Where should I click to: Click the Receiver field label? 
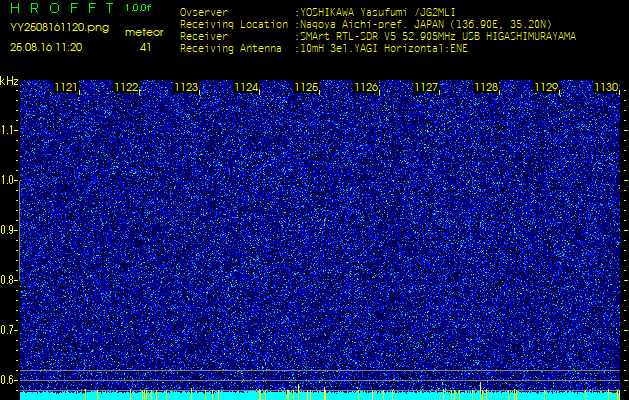click(204, 37)
